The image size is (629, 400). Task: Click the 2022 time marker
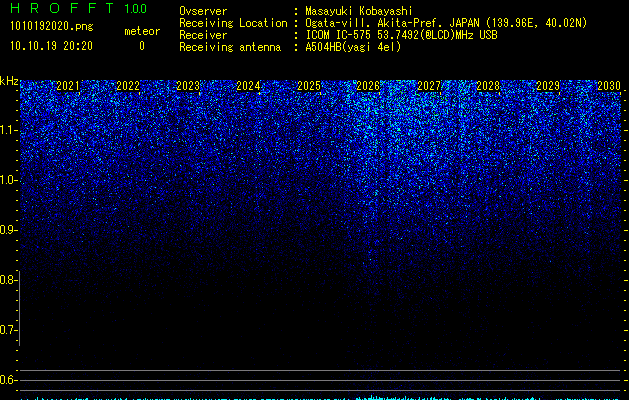coord(128,86)
